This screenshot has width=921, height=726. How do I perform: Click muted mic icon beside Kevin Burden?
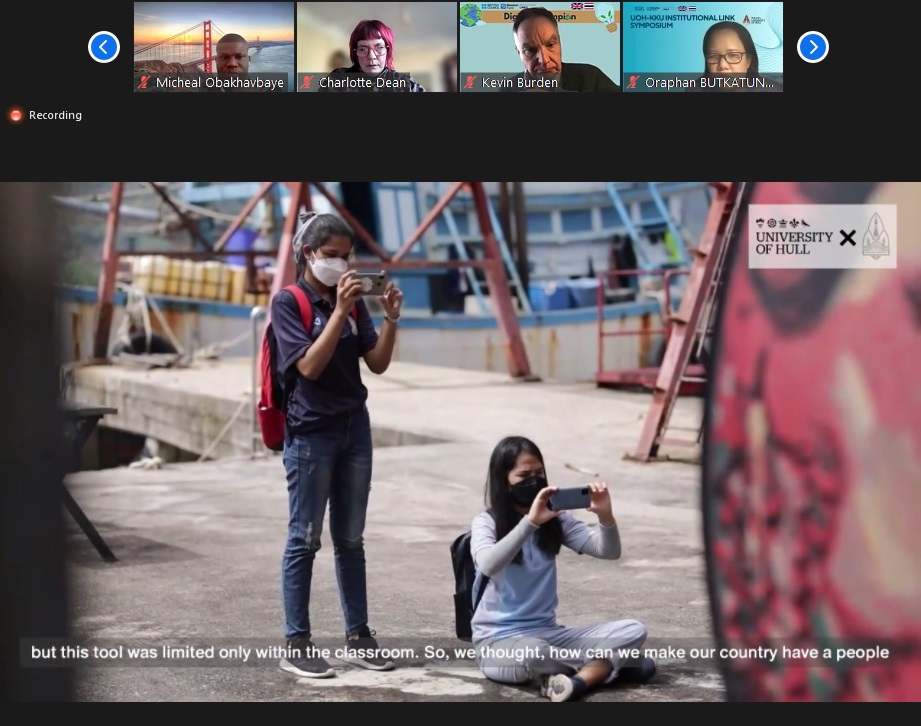[x=469, y=82]
